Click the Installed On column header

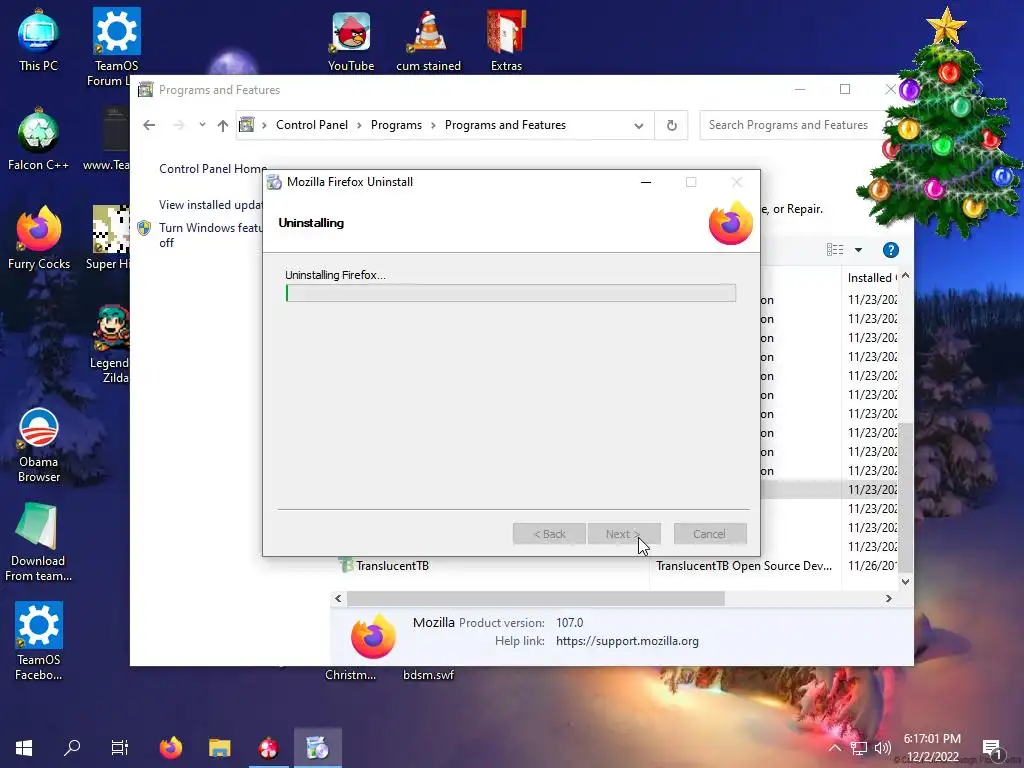[x=871, y=278]
